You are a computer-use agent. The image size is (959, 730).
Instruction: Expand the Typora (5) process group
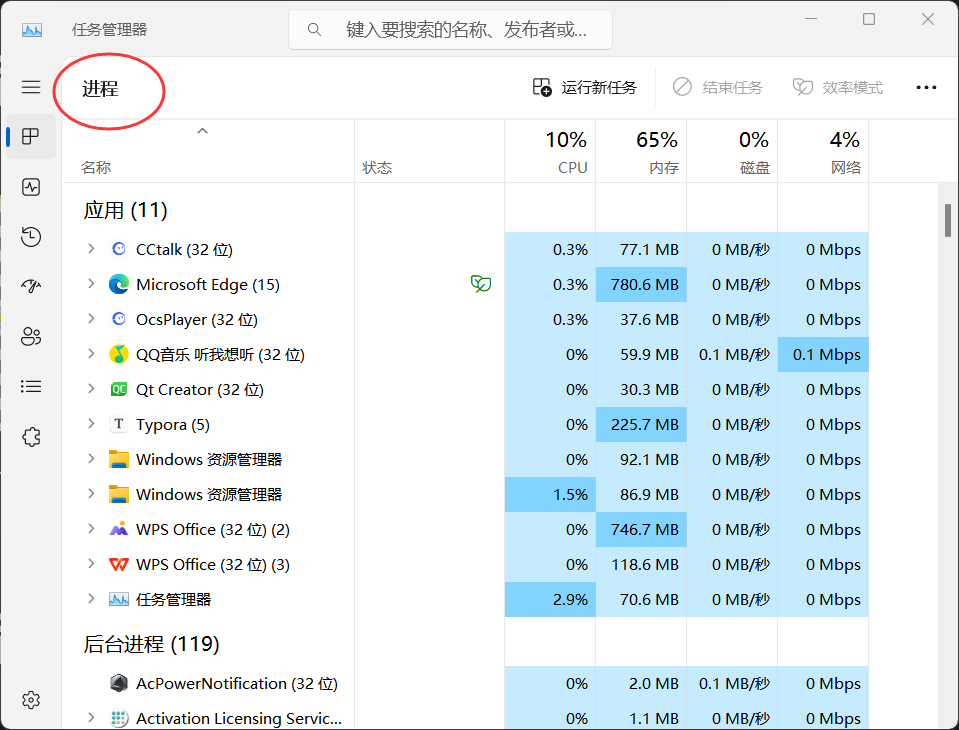pyautogui.click(x=91, y=423)
